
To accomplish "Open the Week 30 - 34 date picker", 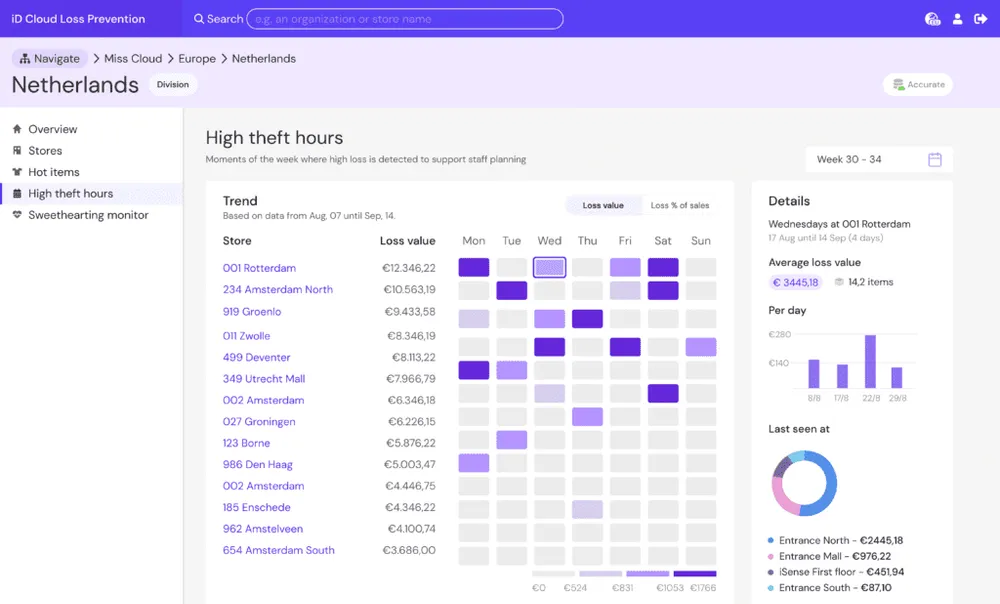I will point(879,159).
